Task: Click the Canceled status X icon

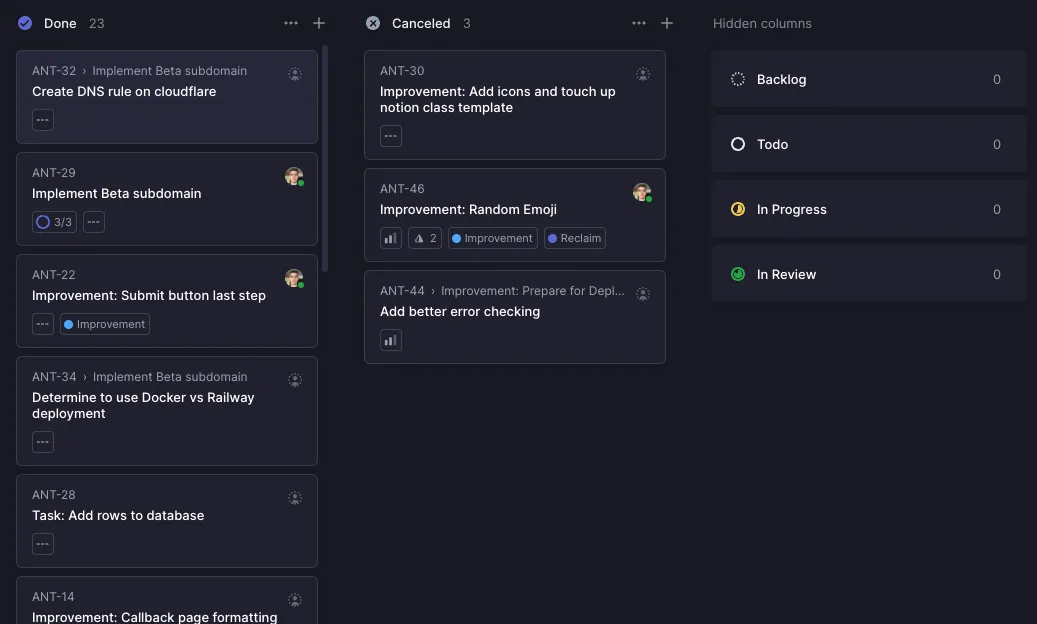Action: [373, 23]
